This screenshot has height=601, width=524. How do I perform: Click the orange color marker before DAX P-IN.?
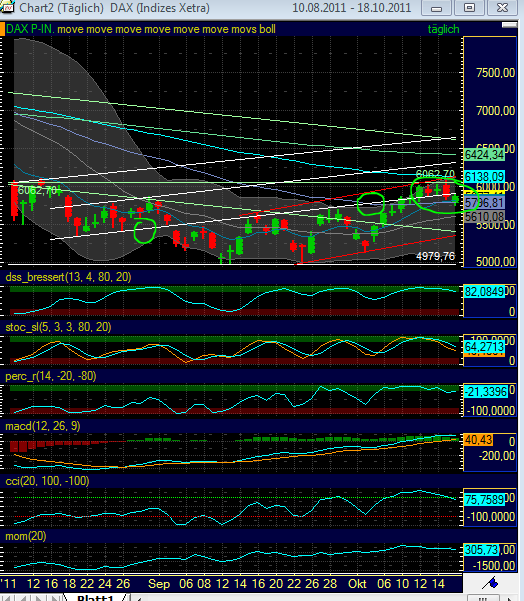tap(2, 29)
